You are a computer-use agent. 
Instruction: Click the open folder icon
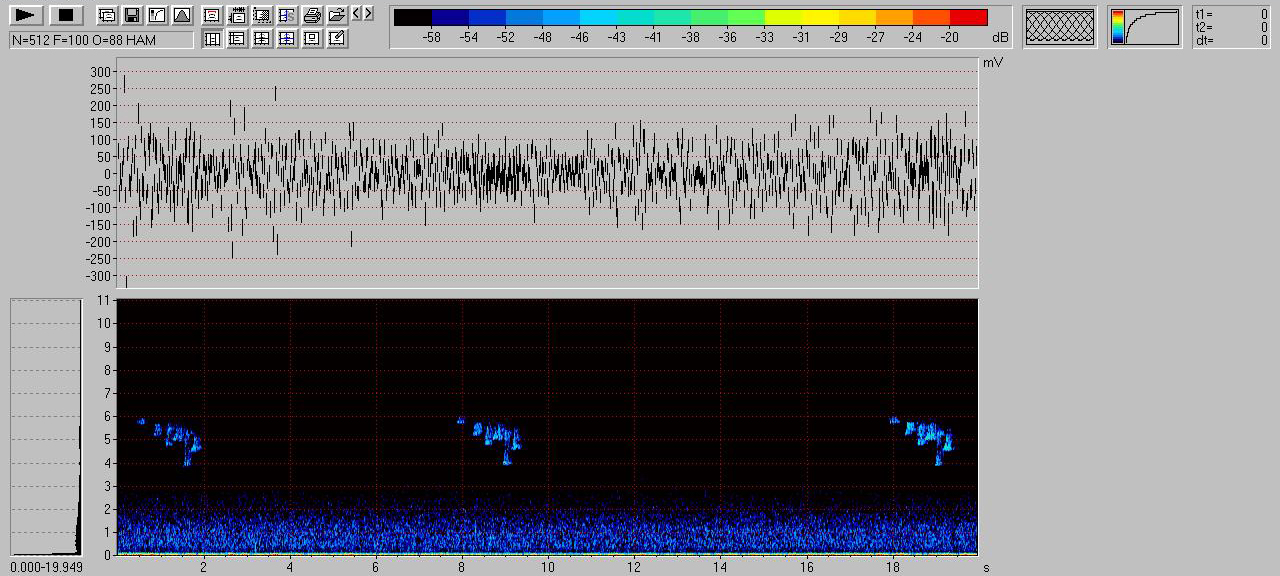[x=337, y=15]
